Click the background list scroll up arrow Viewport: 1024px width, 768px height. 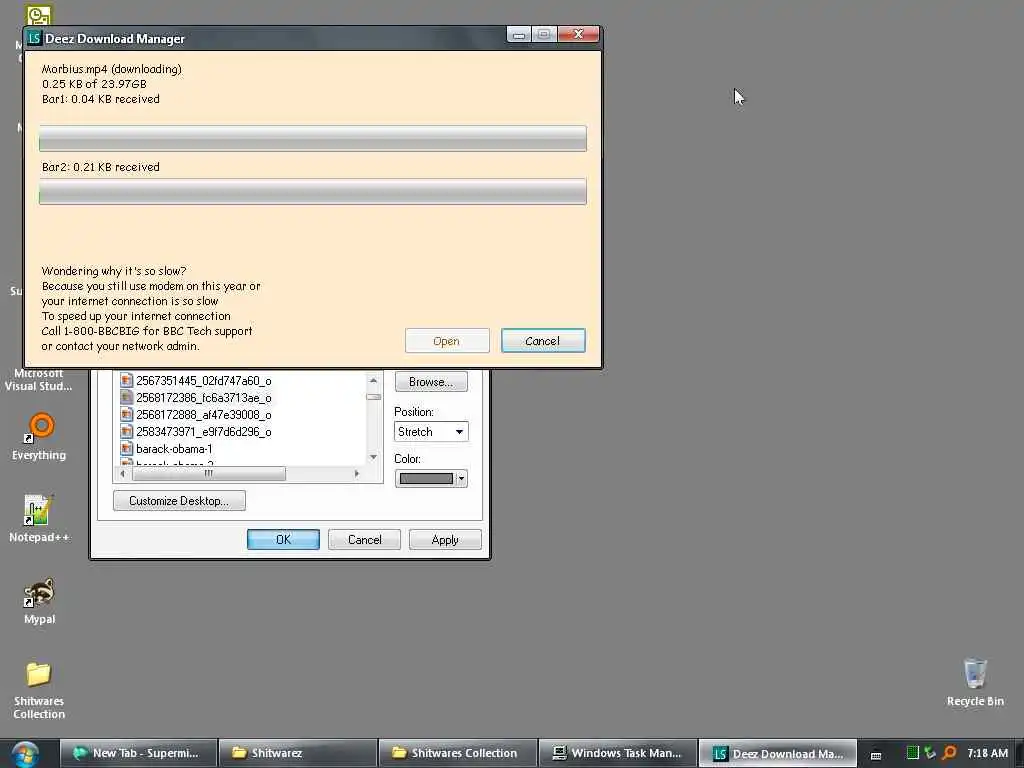click(x=374, y=380)
